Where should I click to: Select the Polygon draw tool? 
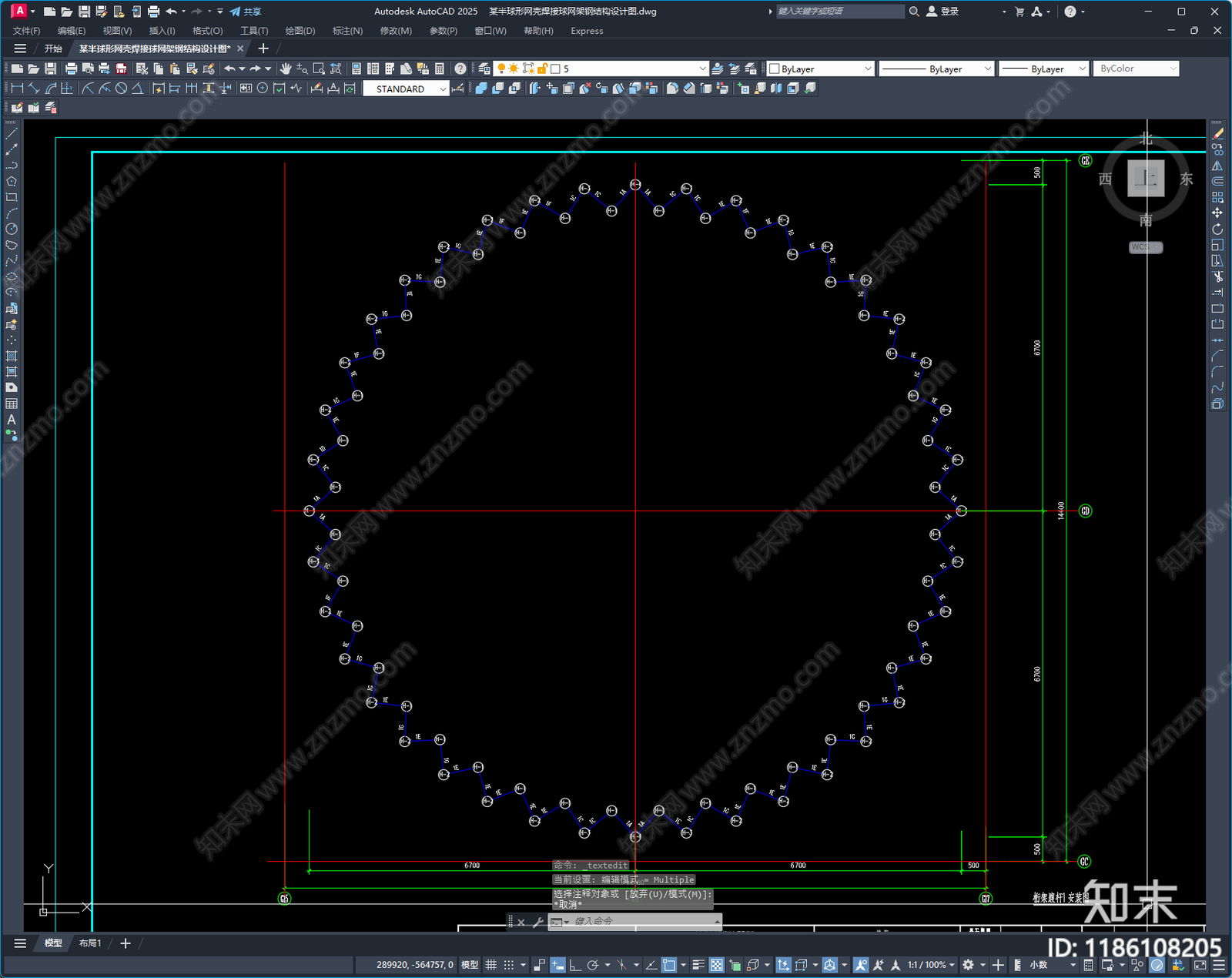pyautogui.click(x=11, y=182)
